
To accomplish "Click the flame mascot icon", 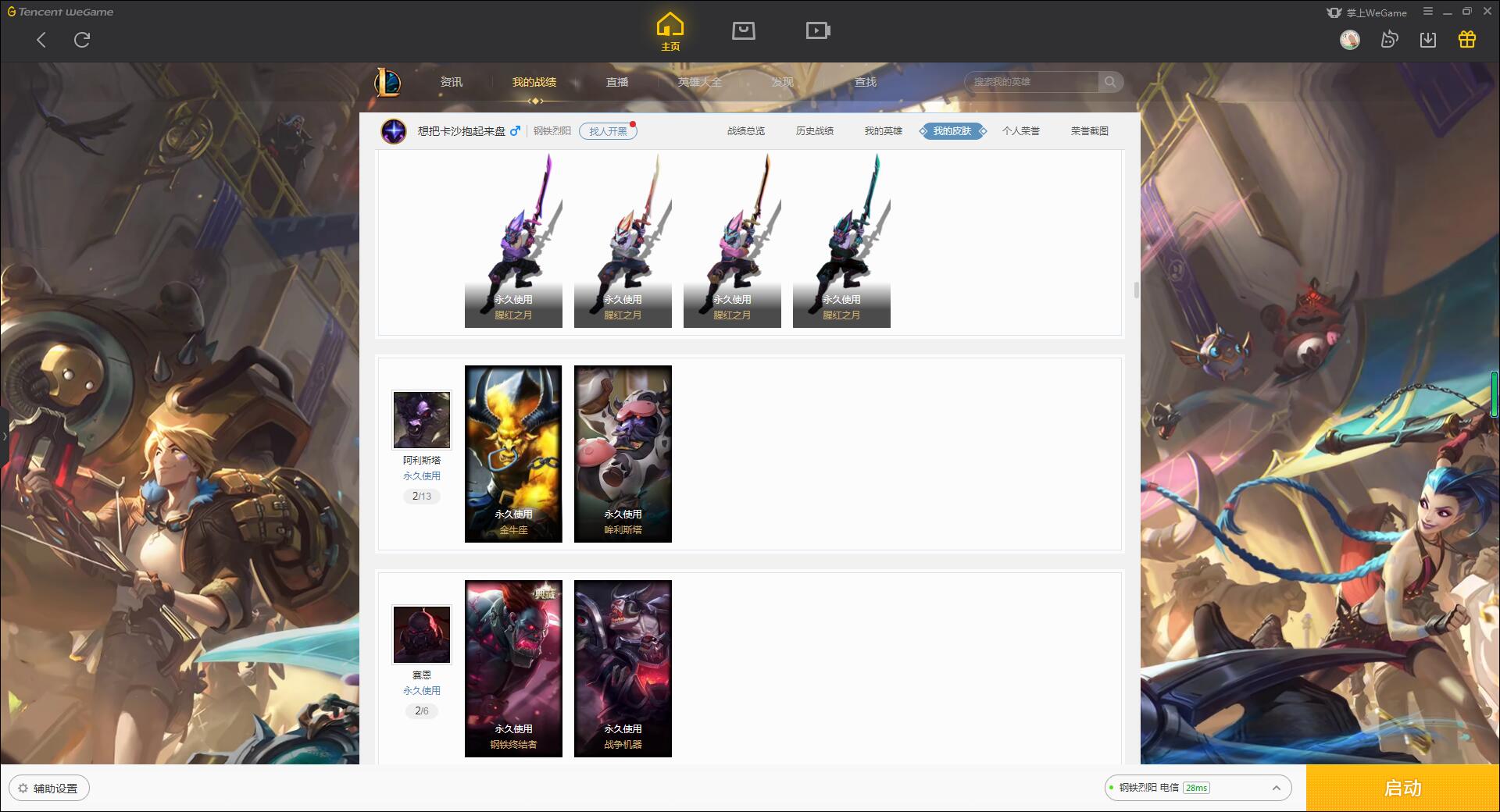I will [1389, 39].
